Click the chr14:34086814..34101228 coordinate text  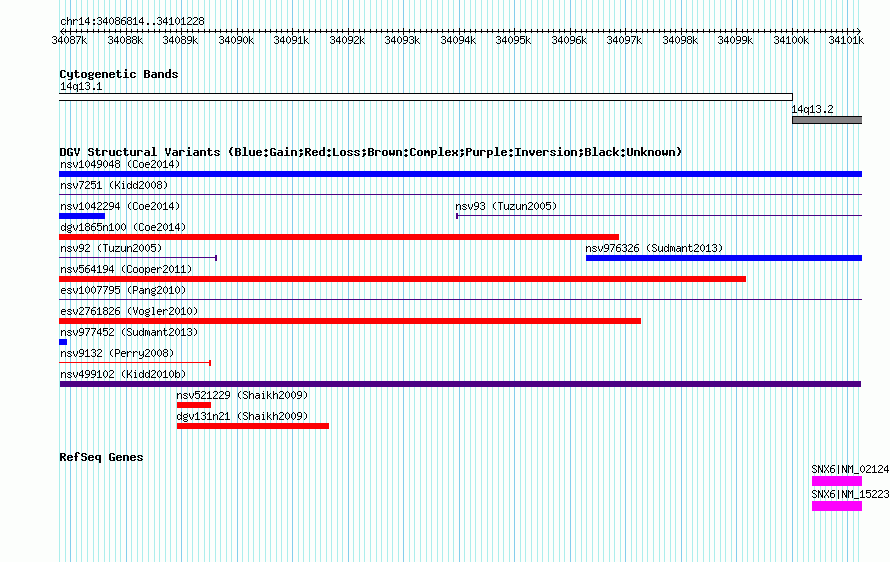click(x=132, y=21)
